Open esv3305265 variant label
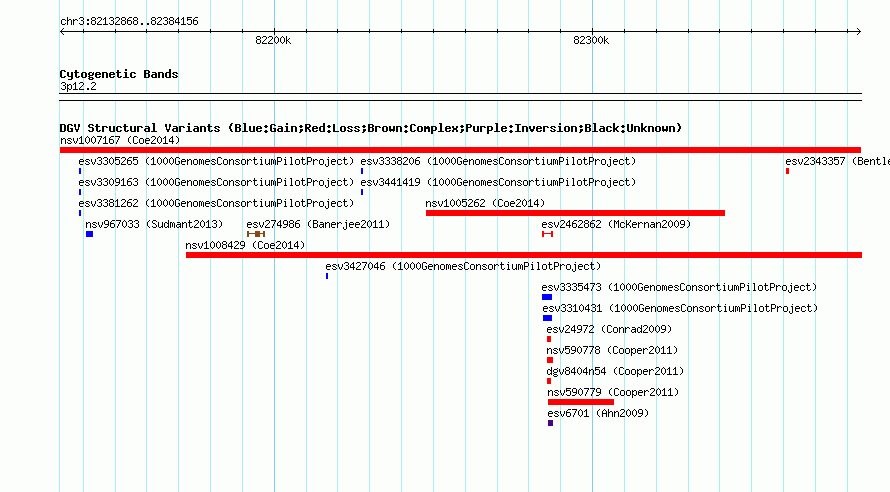Image resolution: width=890 pixels, height=492 pixels. (x=216, y=161)
